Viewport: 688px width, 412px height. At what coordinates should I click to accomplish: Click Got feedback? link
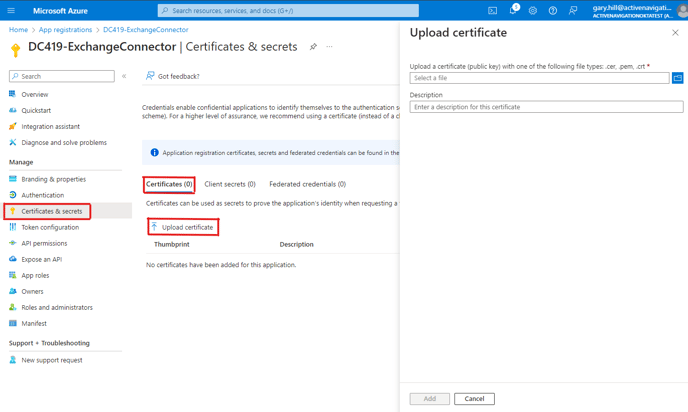pos(179,76)
